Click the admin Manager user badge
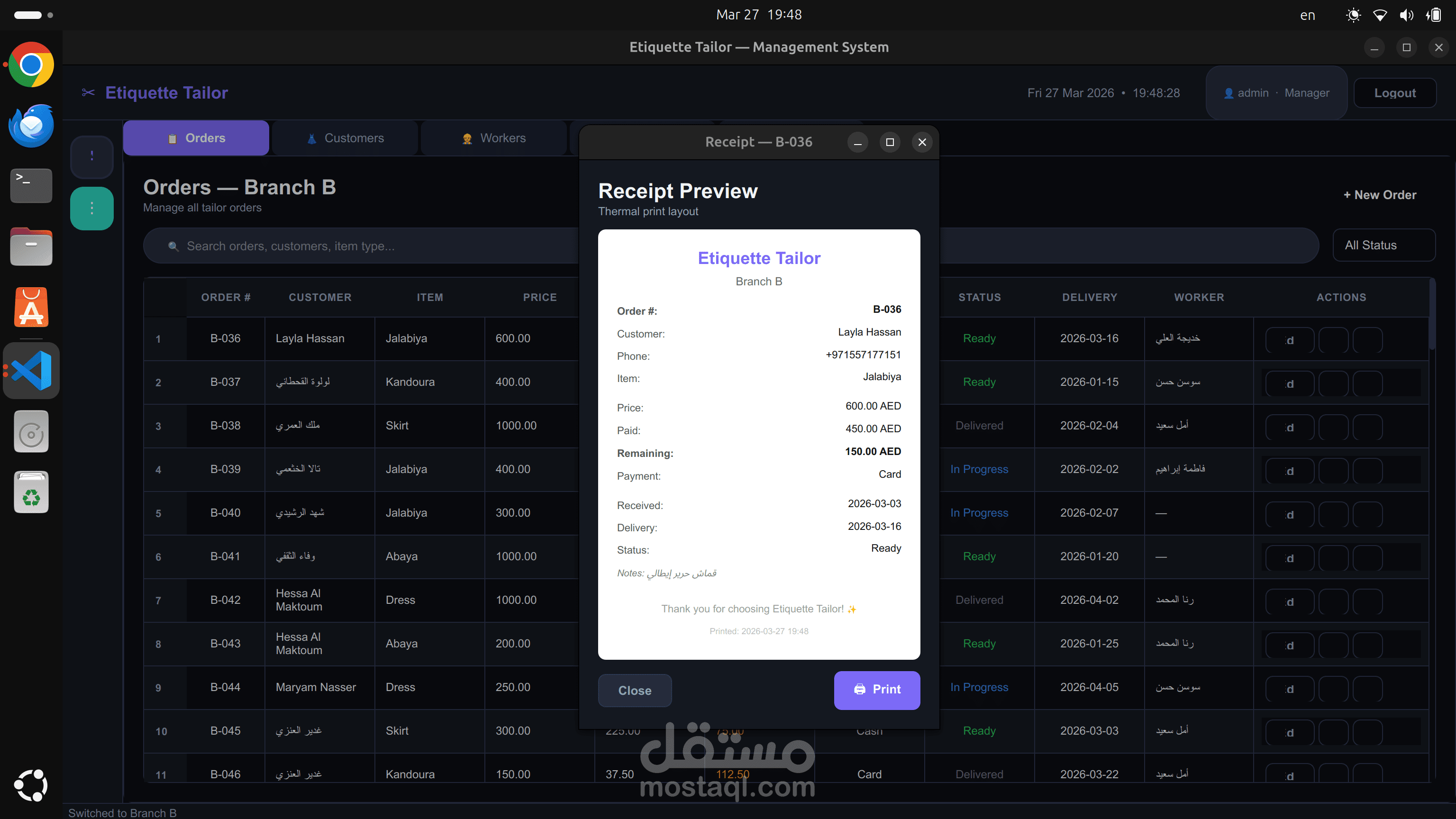Viewport: 1456px width, 819px height. (1276, 93)
